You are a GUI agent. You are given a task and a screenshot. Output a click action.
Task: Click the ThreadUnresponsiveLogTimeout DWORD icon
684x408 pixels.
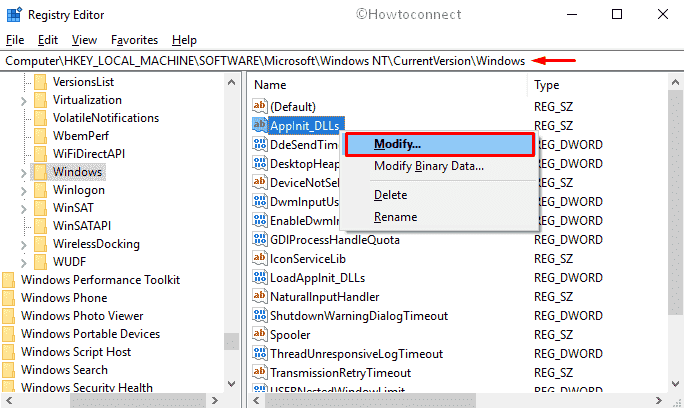pos(260,353)
